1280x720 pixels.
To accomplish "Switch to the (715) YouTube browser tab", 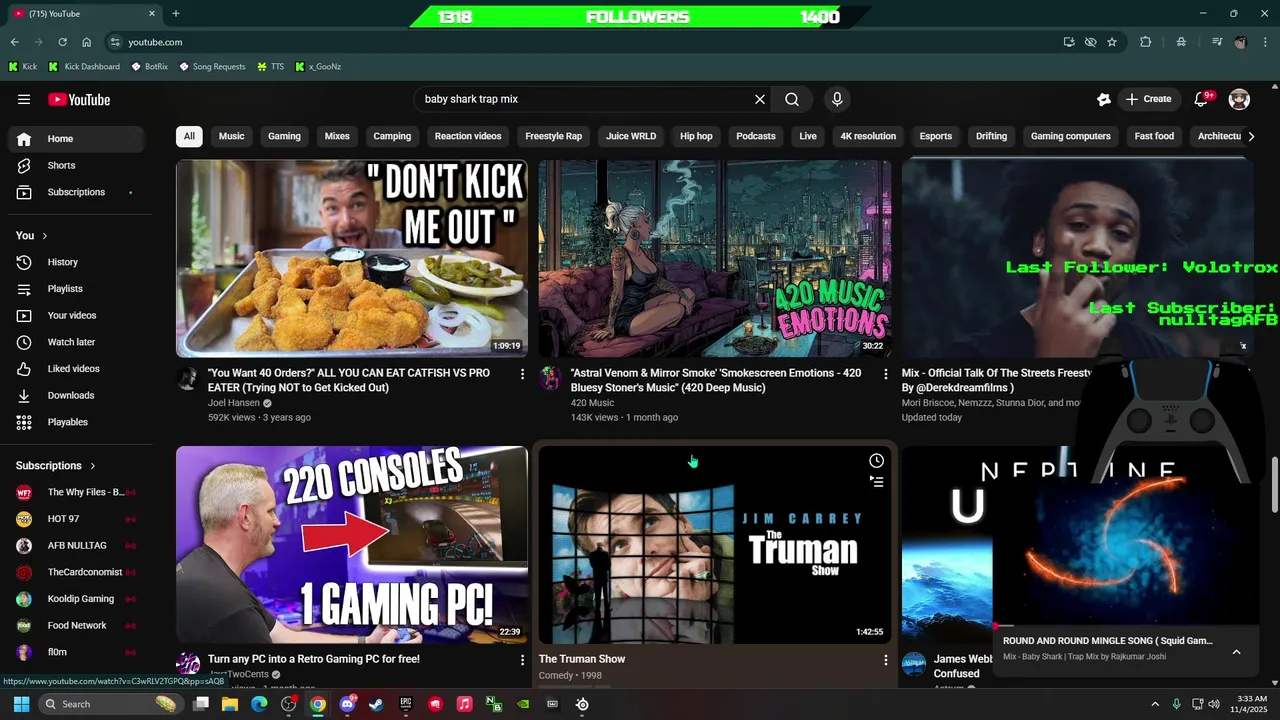I will (85, 13).
